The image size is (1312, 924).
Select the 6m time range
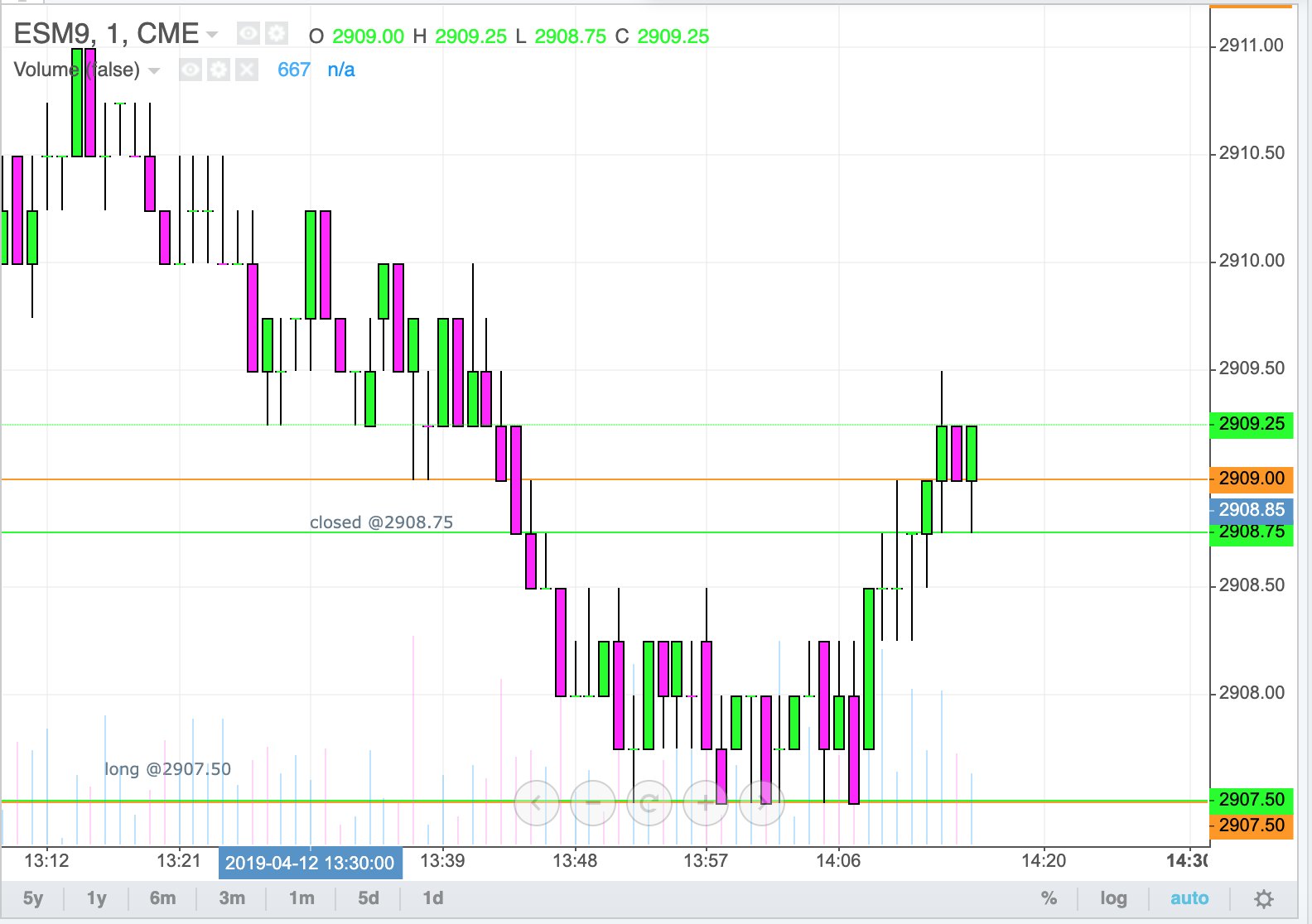162,898
